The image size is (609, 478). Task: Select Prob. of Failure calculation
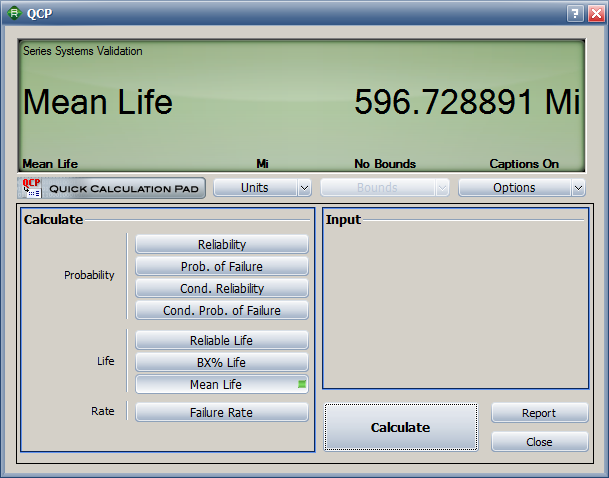coord(222,266)
